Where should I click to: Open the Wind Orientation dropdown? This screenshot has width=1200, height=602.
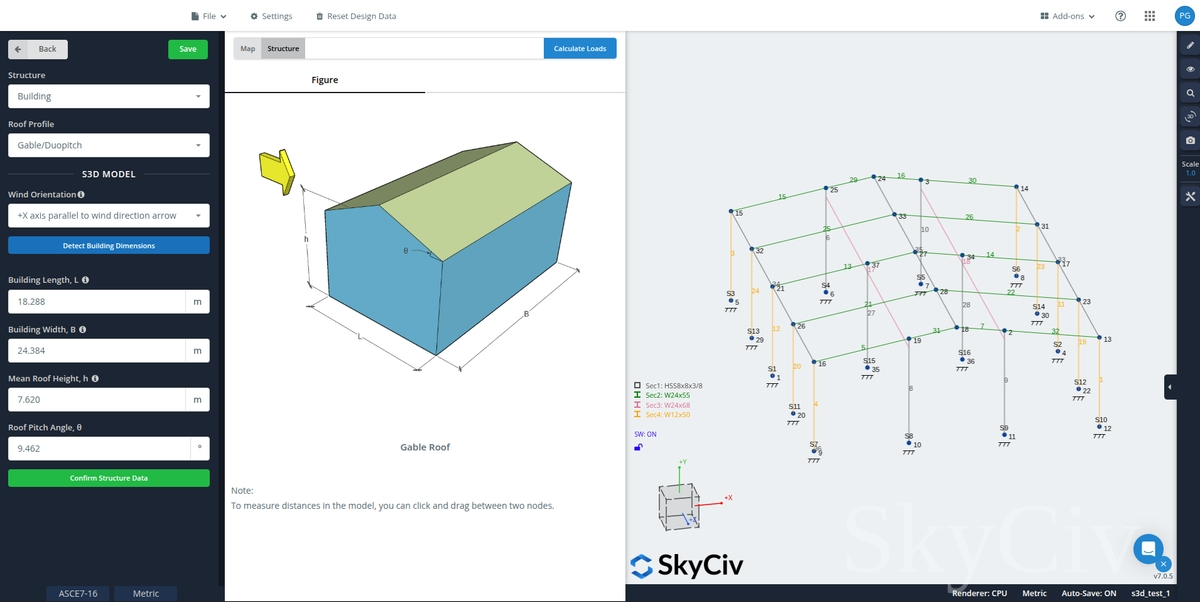108,216
